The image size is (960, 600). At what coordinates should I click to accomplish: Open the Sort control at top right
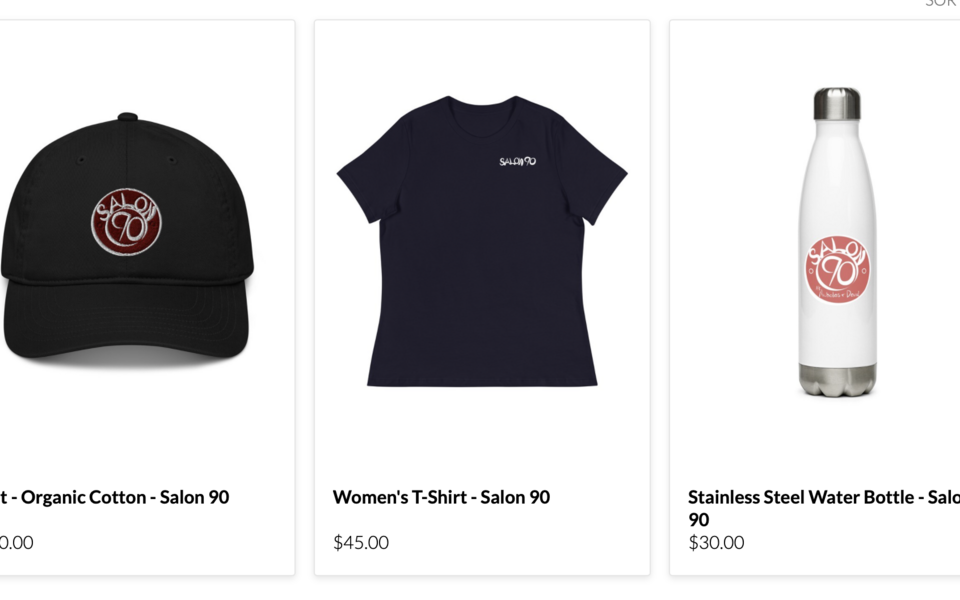(942, 3)
